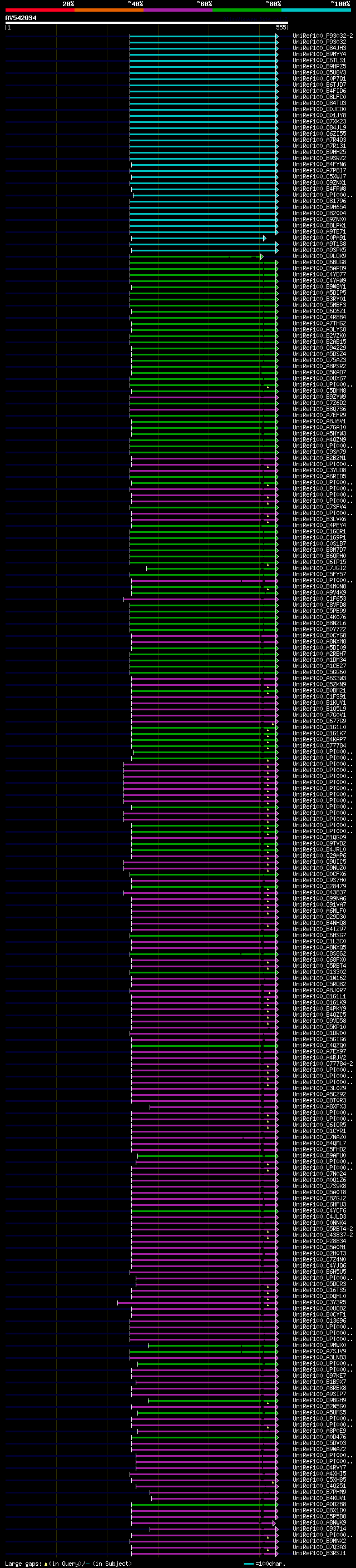Select the UniRef100_Q93714 label
The height and width of the screenshot is (1568, 356).
tap(319, 1529)
